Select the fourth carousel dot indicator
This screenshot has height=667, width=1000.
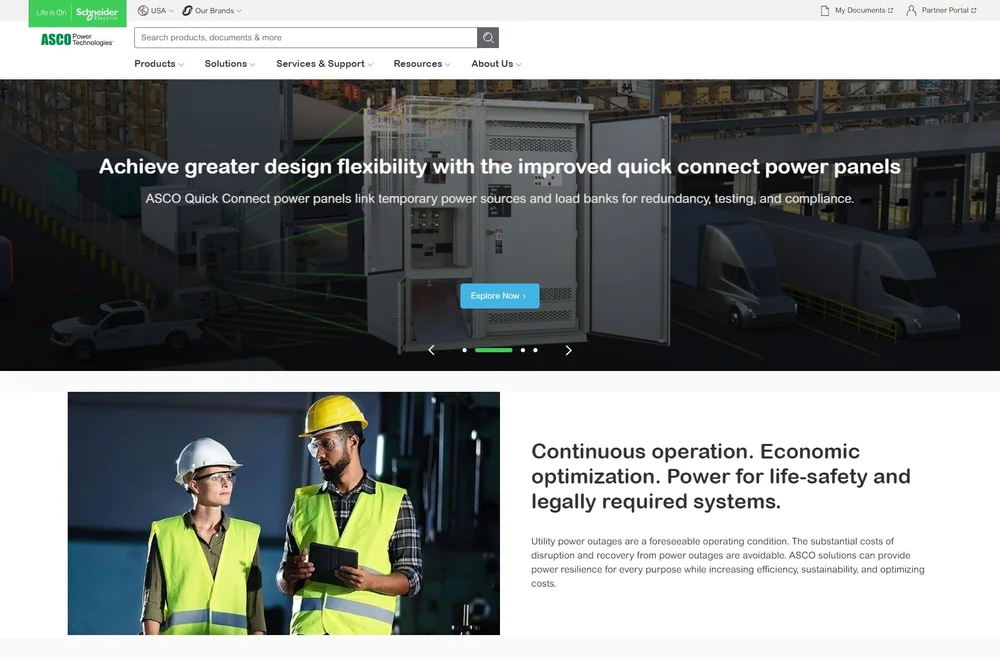pyautogui.click(x=535, y=350)
